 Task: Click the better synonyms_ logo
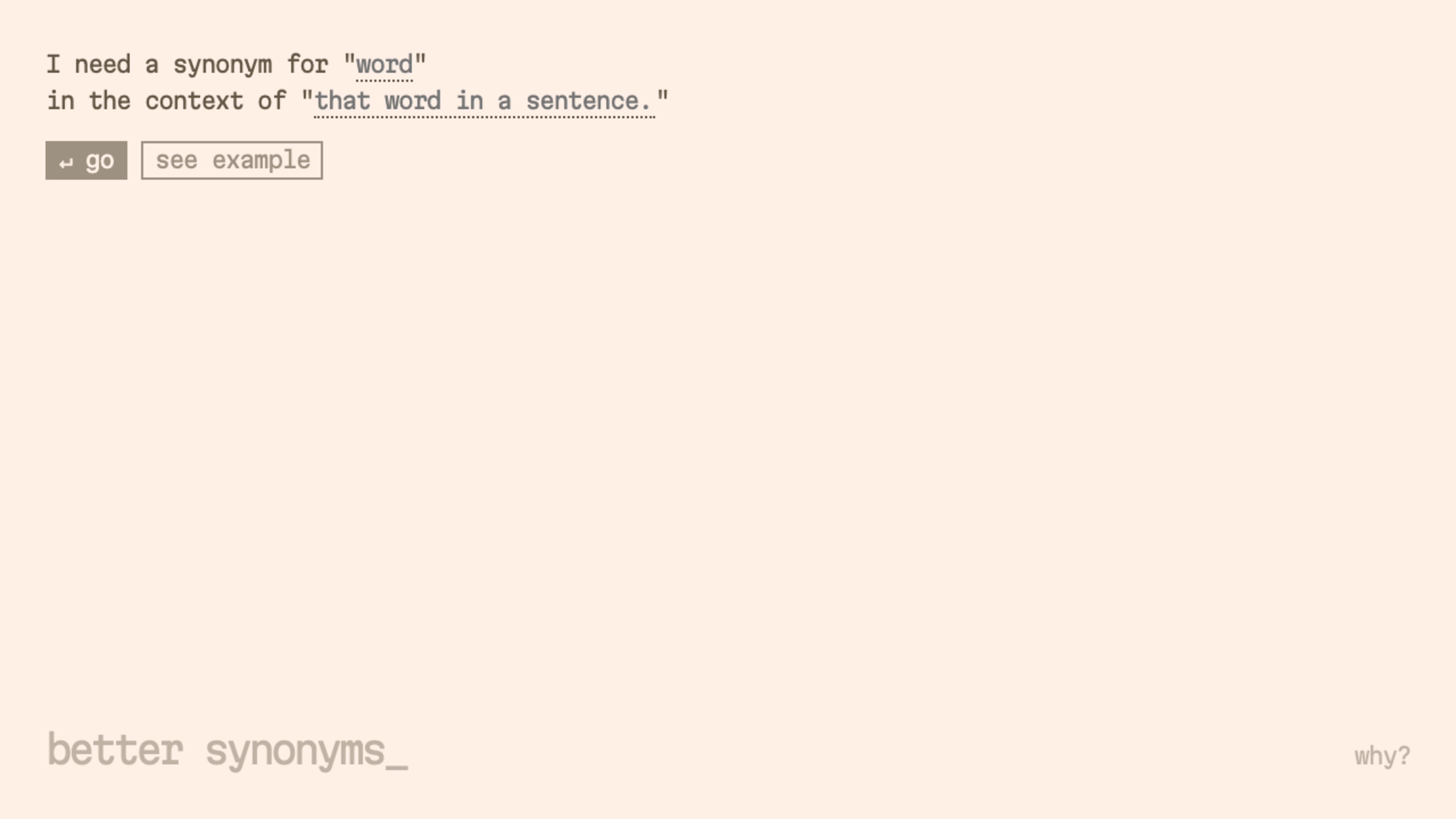click(227, 751)
